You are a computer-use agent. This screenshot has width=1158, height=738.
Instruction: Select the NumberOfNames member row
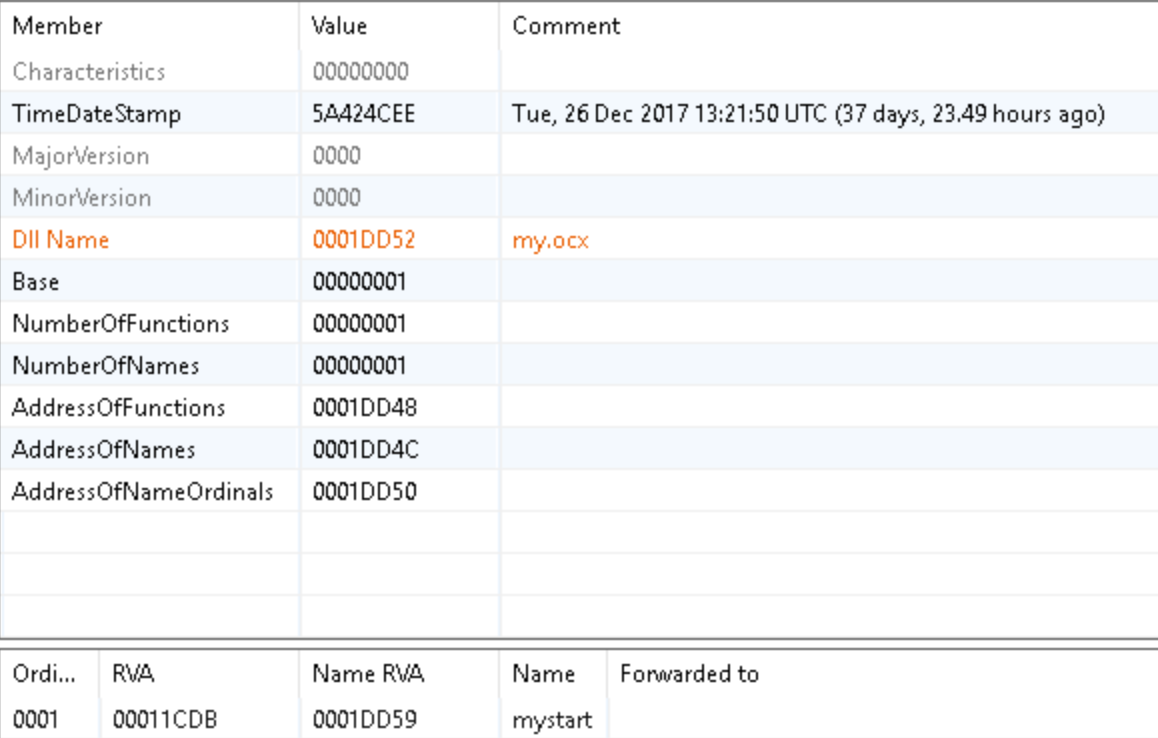tap(105, 366)
